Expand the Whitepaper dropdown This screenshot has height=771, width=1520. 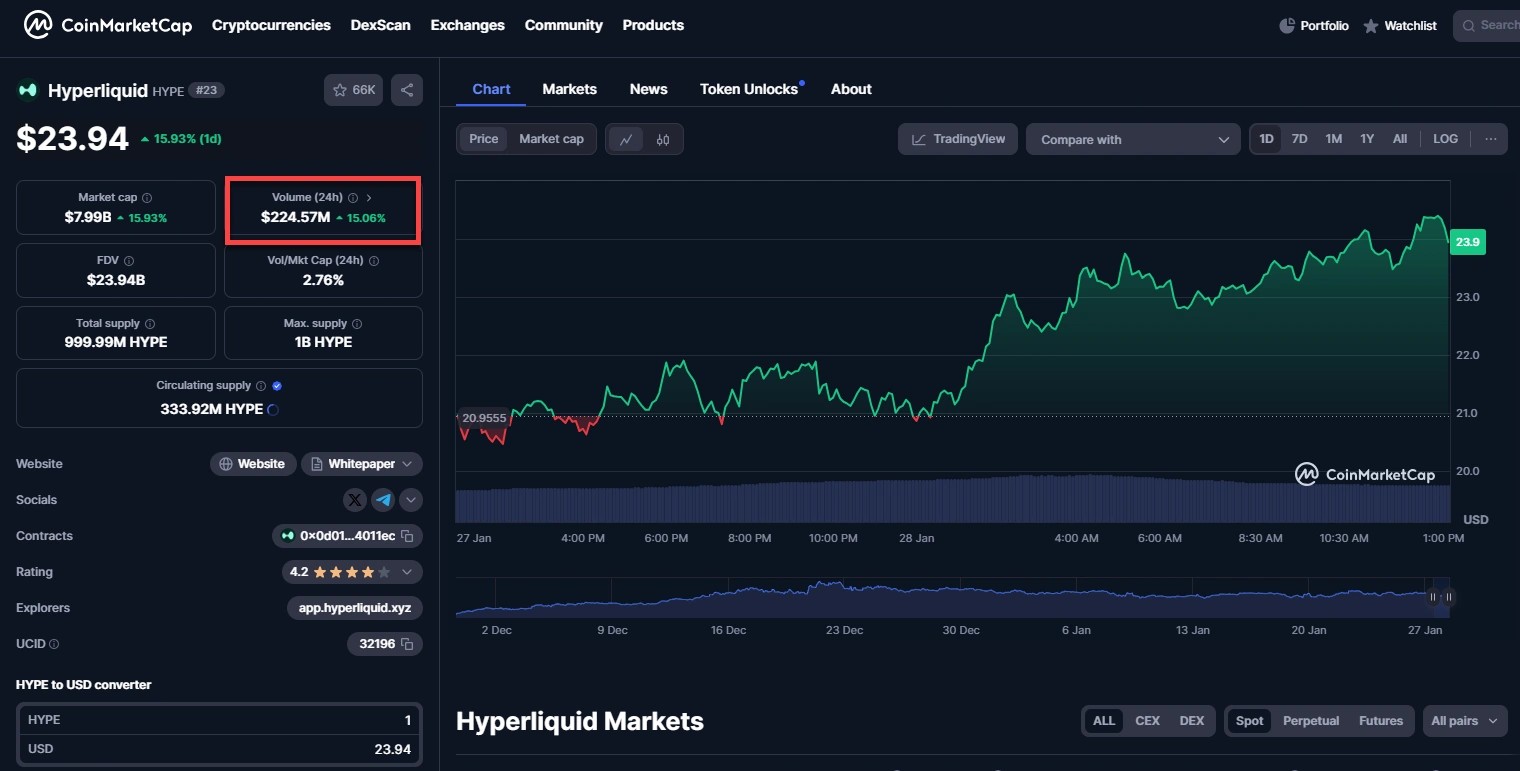(x=361, y=464)
